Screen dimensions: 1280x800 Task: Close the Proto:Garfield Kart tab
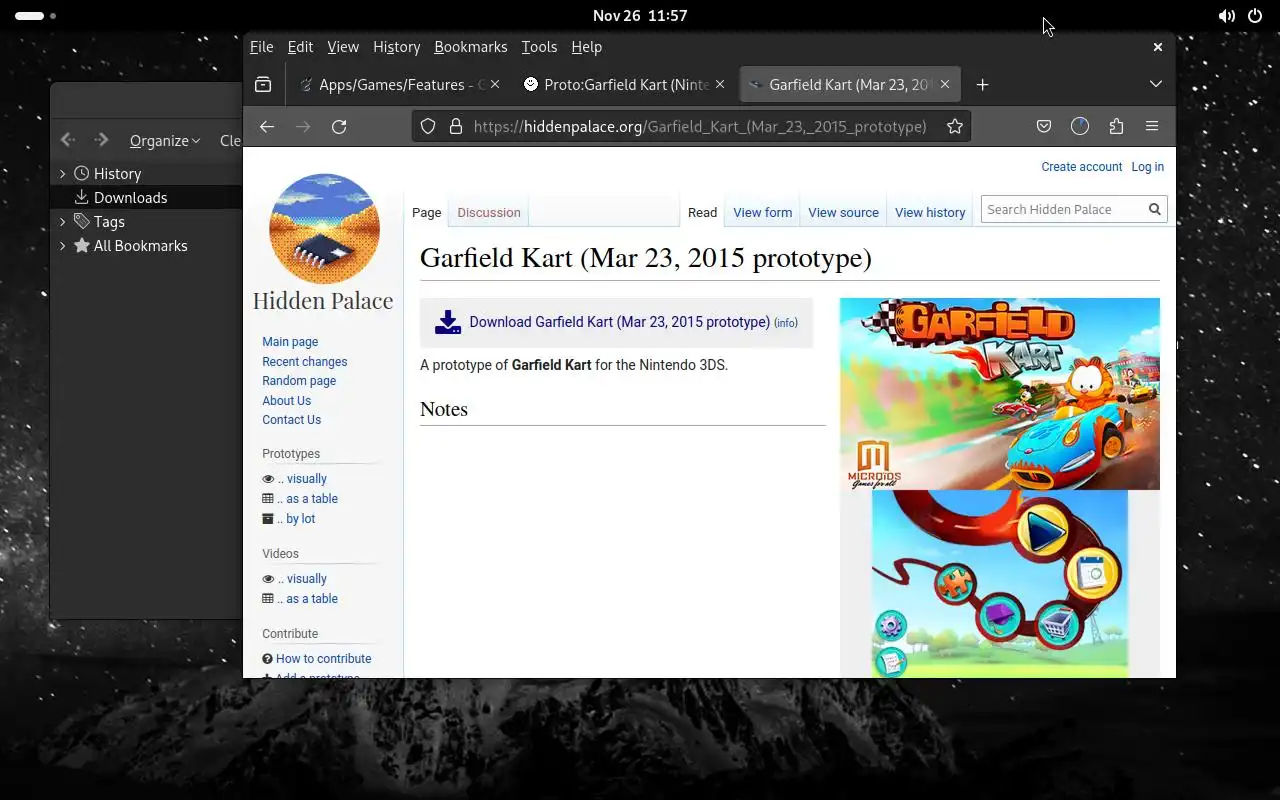720,85
